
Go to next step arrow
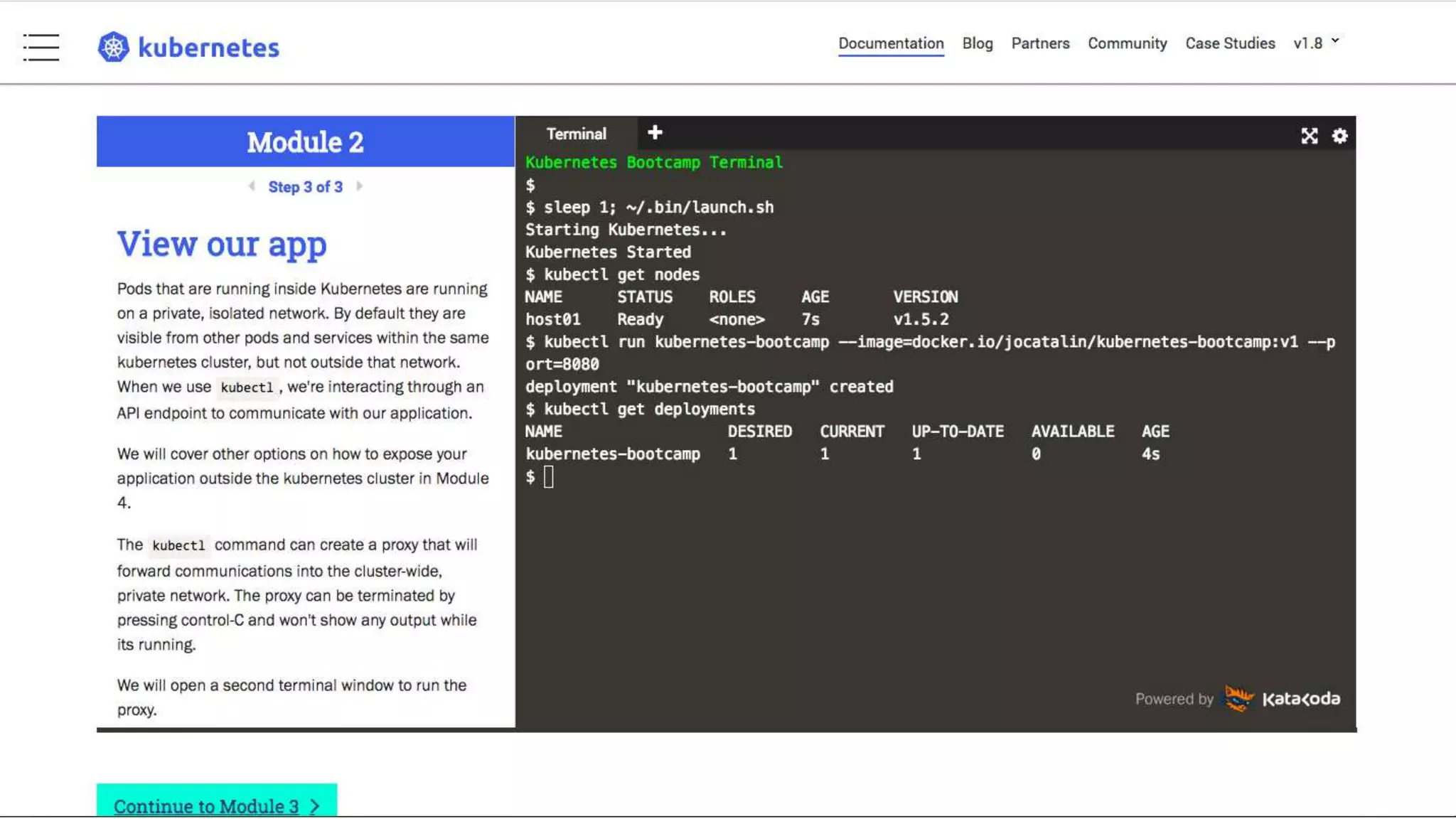click(x=360, y=186)
